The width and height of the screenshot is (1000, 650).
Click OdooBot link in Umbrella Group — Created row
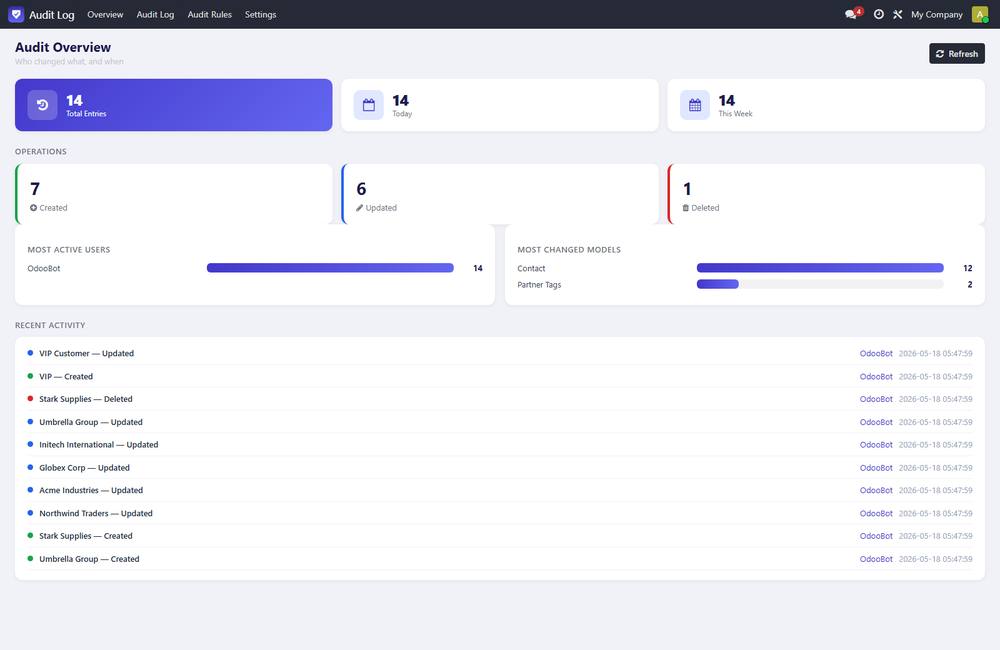point(876,559)
